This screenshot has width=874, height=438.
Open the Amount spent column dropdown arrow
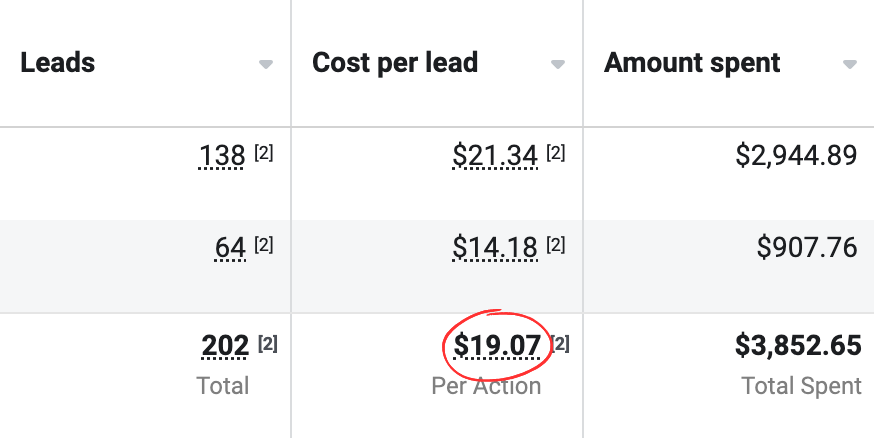tap(850, 65)
